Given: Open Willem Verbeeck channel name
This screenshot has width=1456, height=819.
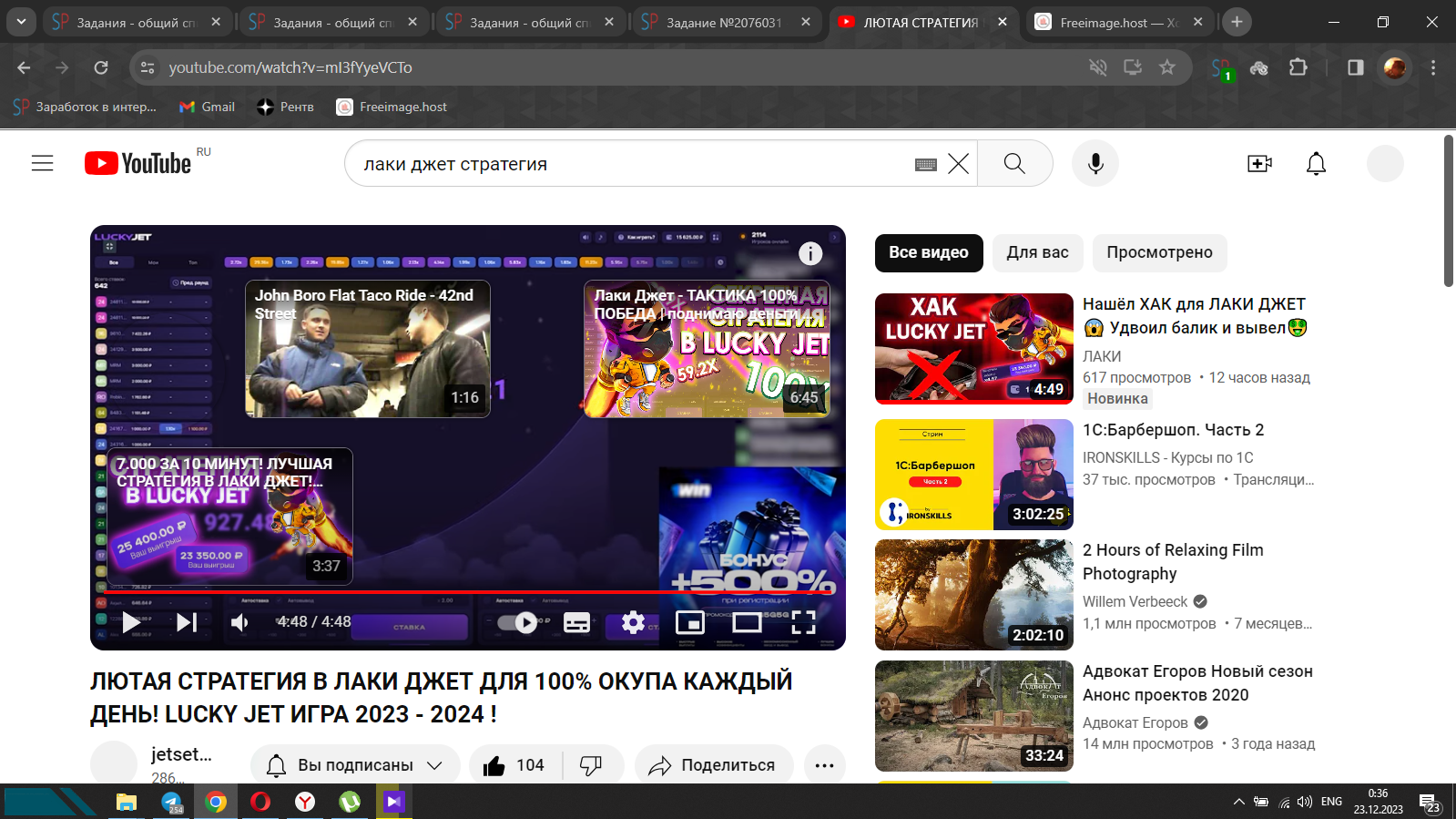Looking at the screenshot, I should [1135, 601].
